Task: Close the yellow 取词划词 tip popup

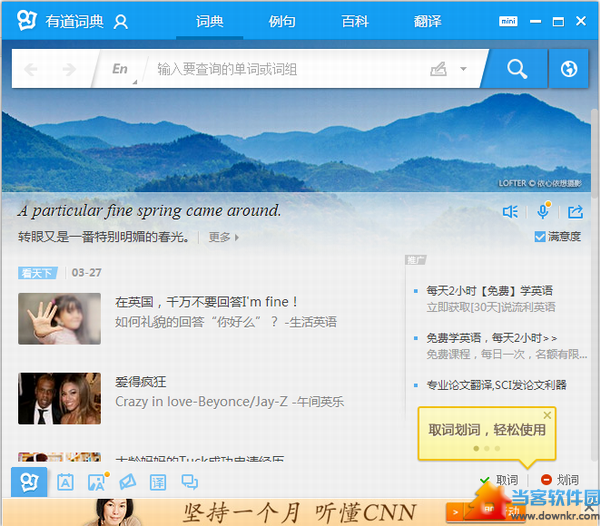Action: (x=547, y=415)
